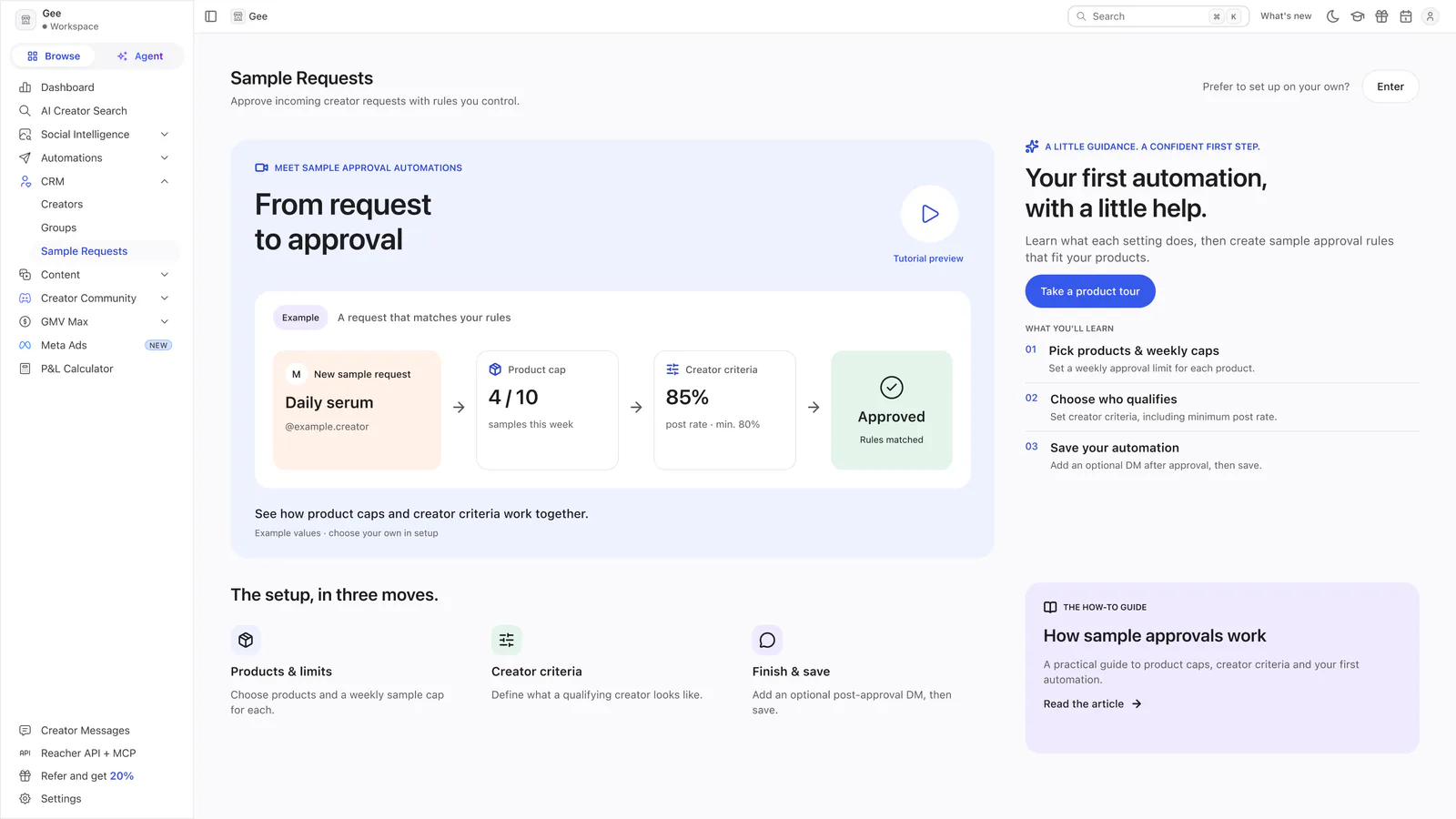Image resolution: width=1456 pixels, height=819 pixels.
Task: Click the Enter button
Action: [x=1390, y=86]
